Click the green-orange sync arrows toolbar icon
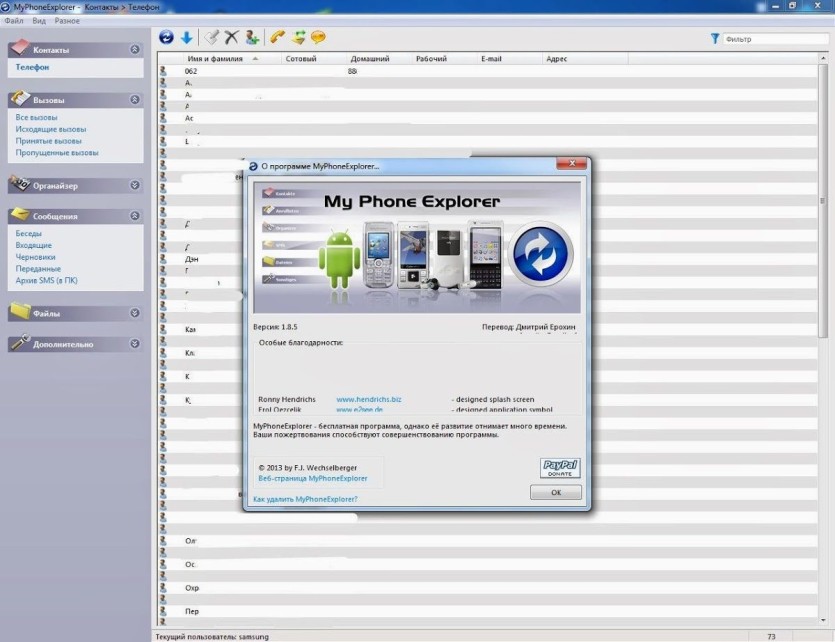 pos(299,37)
